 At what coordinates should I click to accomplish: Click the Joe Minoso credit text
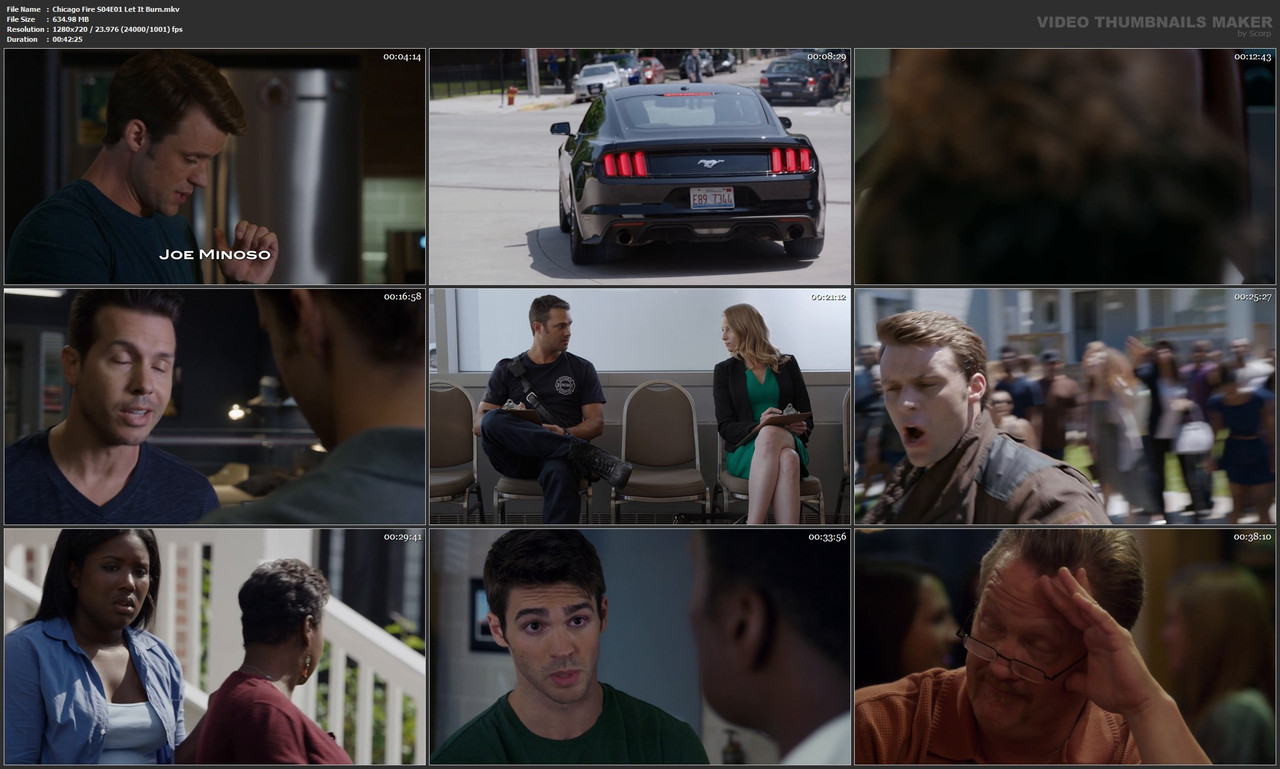click(215, 254)
